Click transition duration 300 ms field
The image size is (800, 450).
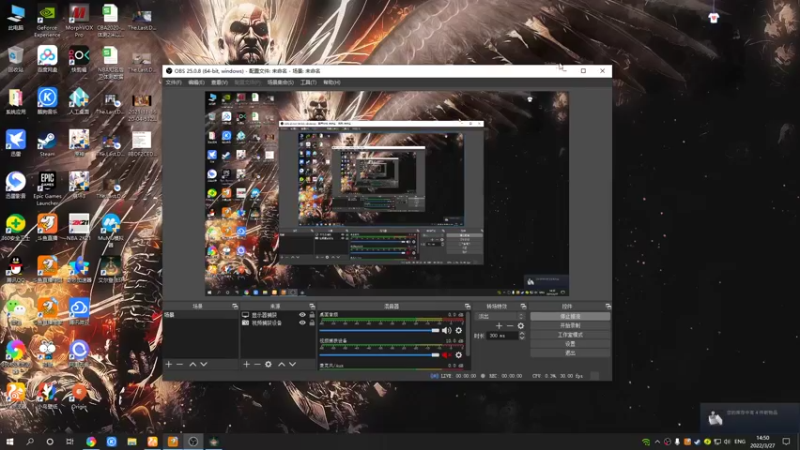[x=503, y=336]
